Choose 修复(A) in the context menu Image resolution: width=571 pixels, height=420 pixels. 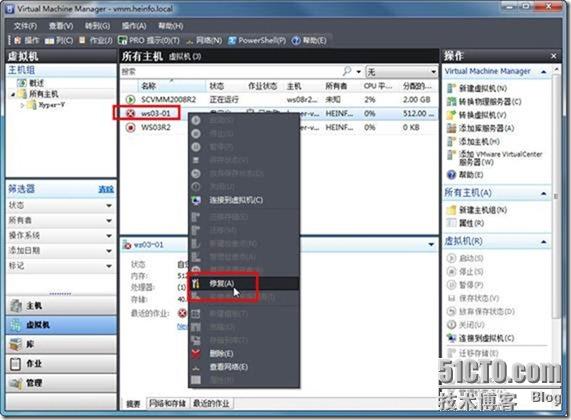(x=244, y=283)
